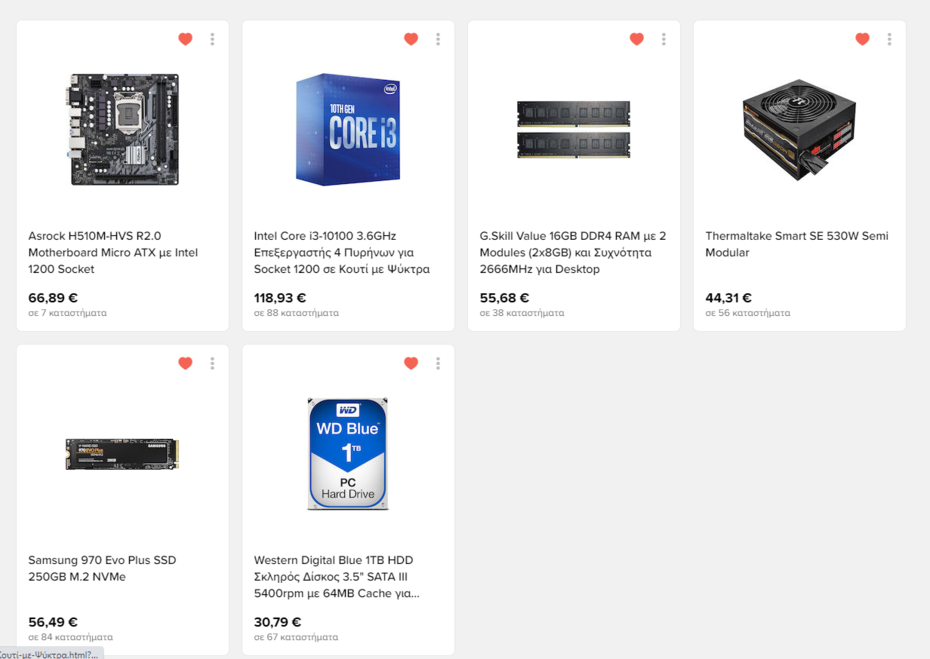Open more options on WD Blue HDD card
Viewport: 930px width, 659px height.
coord(438,363)
